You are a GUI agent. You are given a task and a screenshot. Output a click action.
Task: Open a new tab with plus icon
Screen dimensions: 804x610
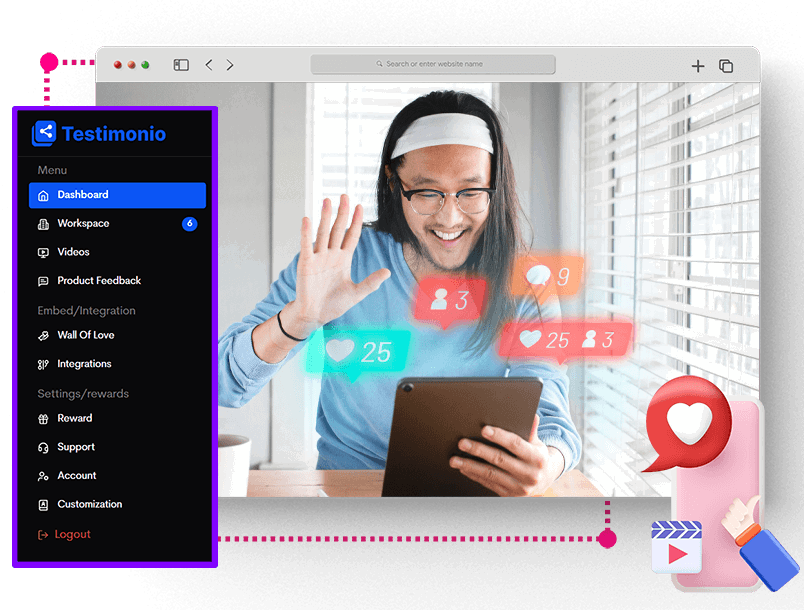698,66
